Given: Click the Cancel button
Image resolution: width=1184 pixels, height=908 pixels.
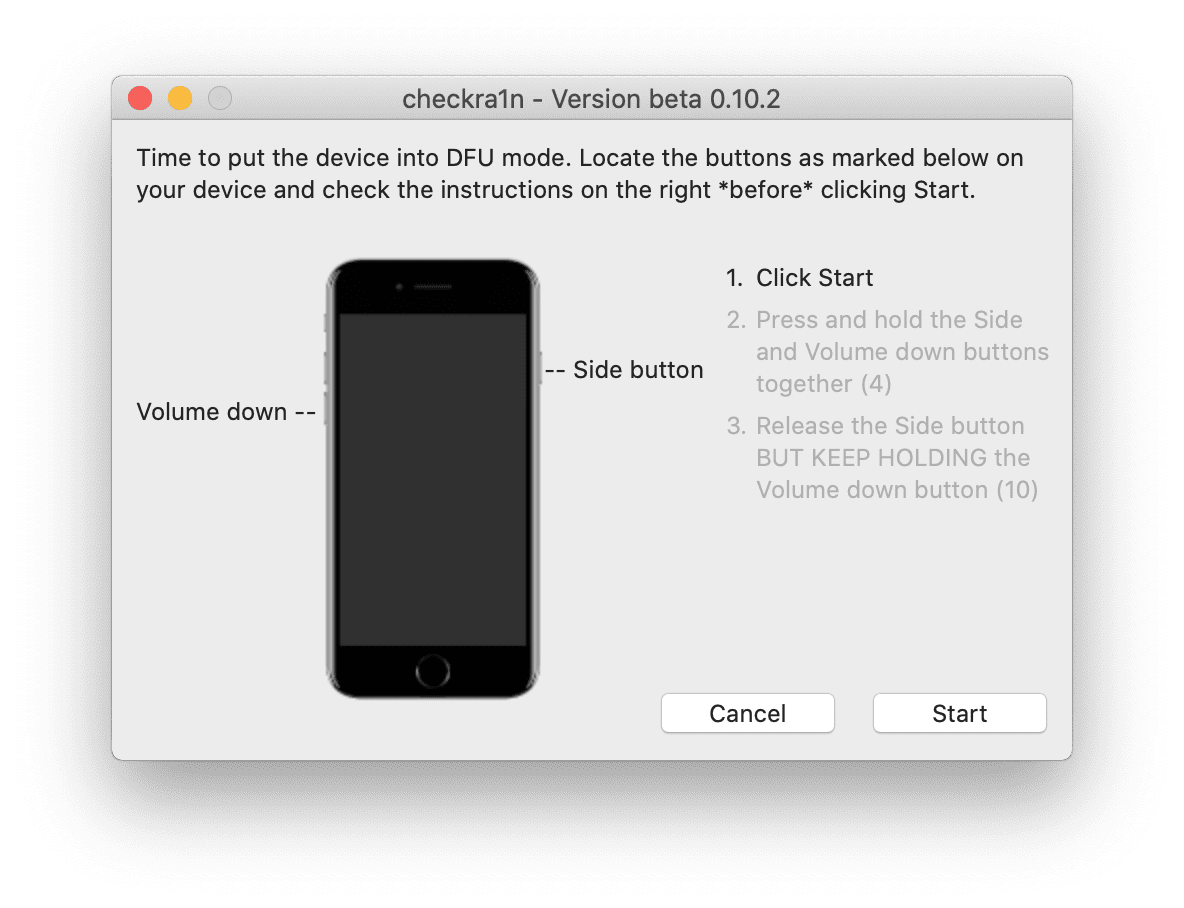Looking at the screenshot, I should pyautogui.click(x=747, y=713).
